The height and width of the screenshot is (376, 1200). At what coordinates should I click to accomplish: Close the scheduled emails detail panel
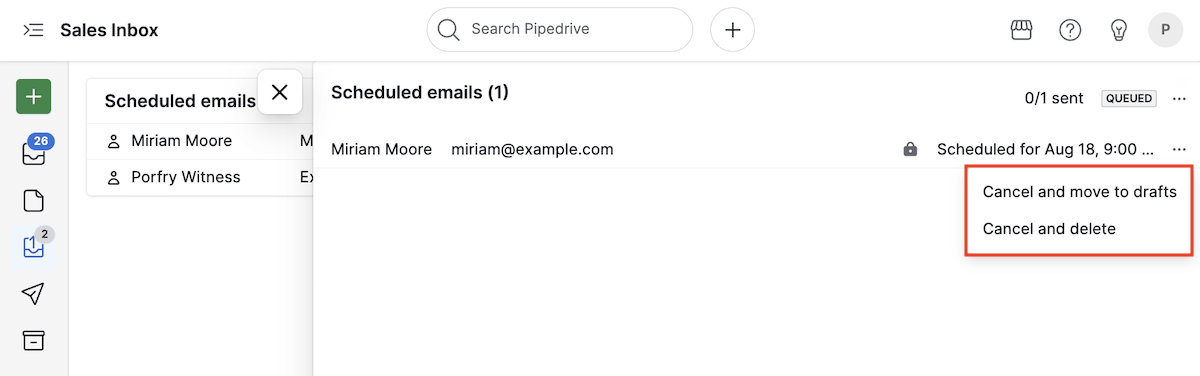[280, 92]
